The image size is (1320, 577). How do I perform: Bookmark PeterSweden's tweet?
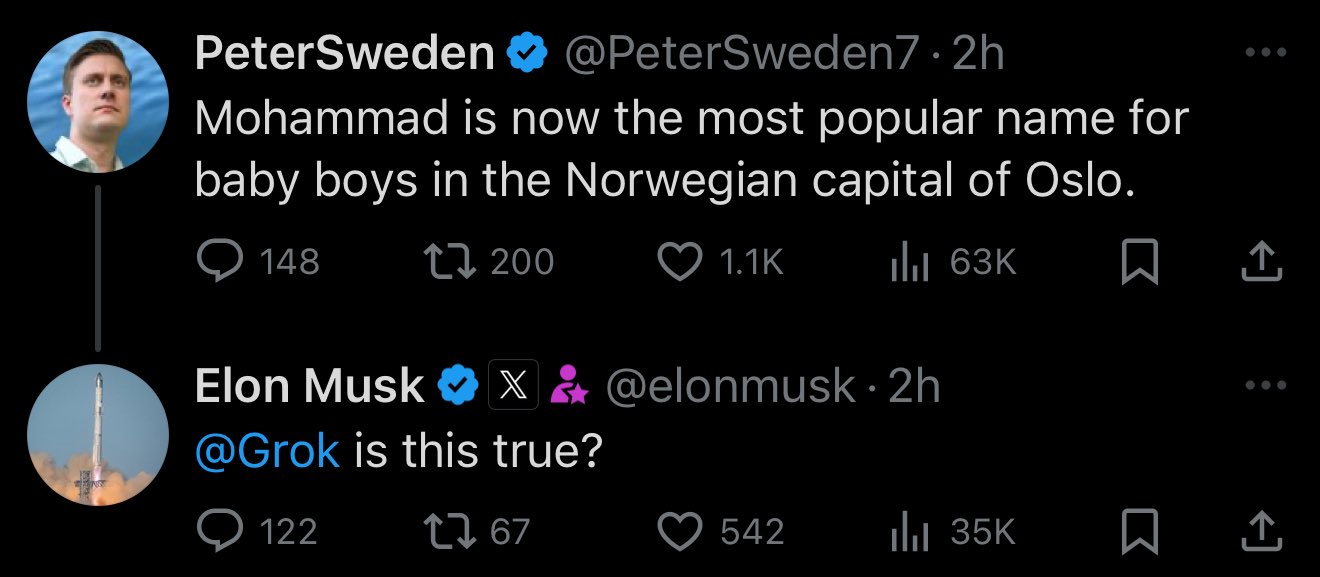(1140, 263)
